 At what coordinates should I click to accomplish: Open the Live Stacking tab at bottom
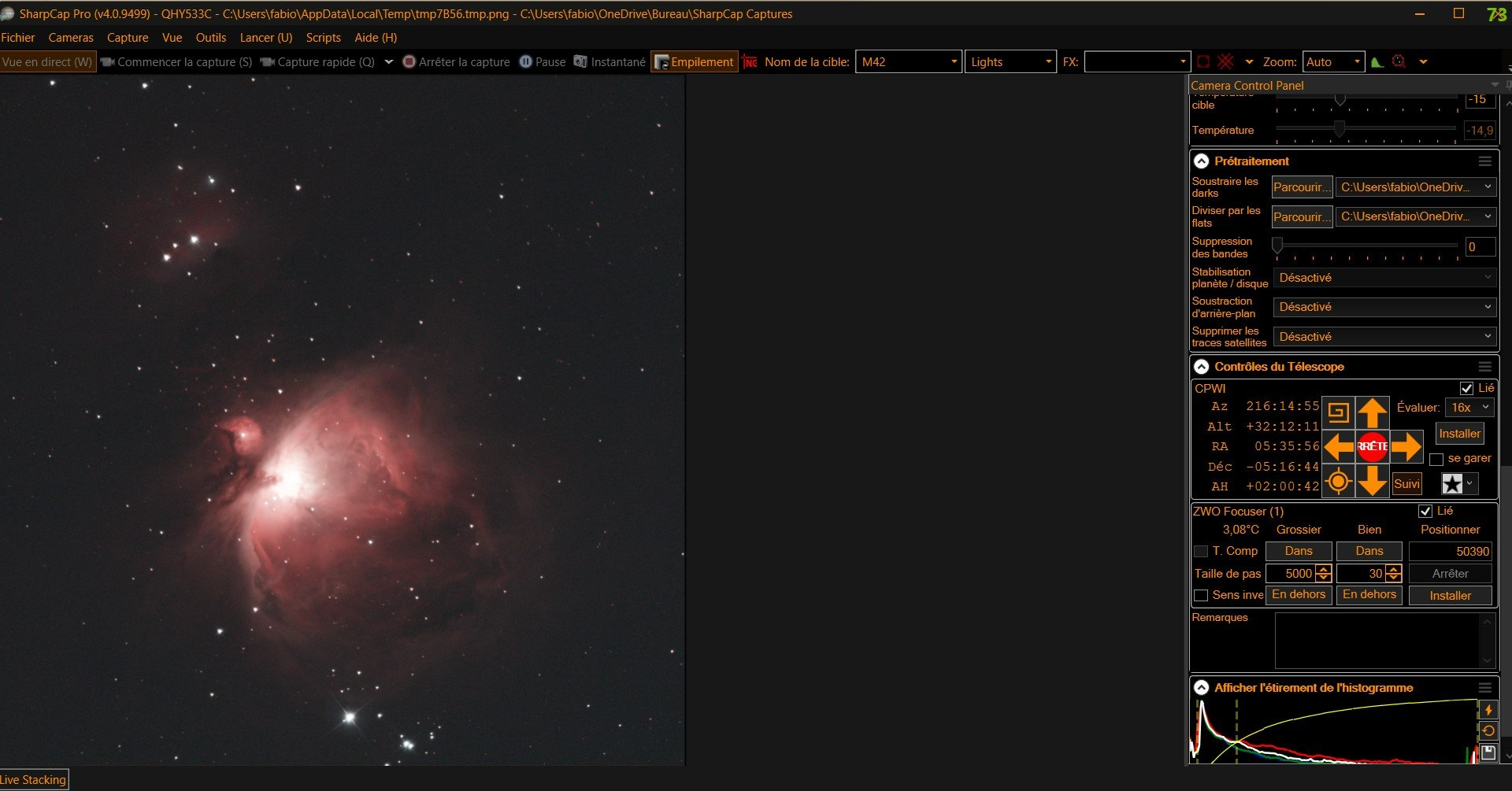[x=33, y=780]
